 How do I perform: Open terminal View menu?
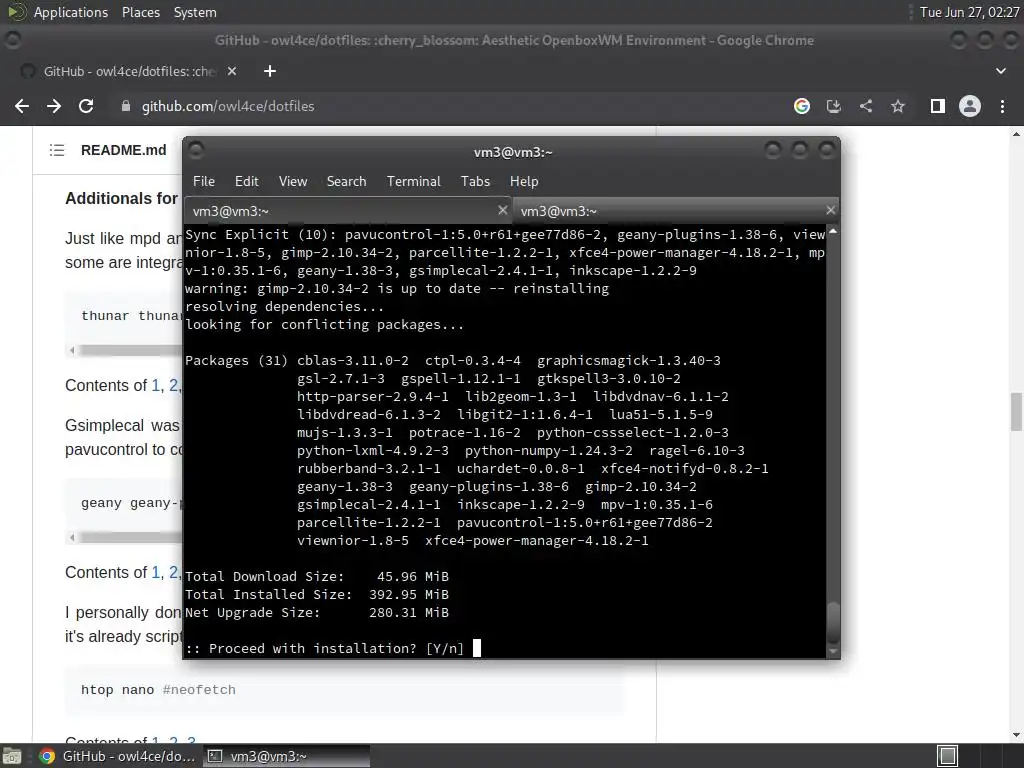293,182
